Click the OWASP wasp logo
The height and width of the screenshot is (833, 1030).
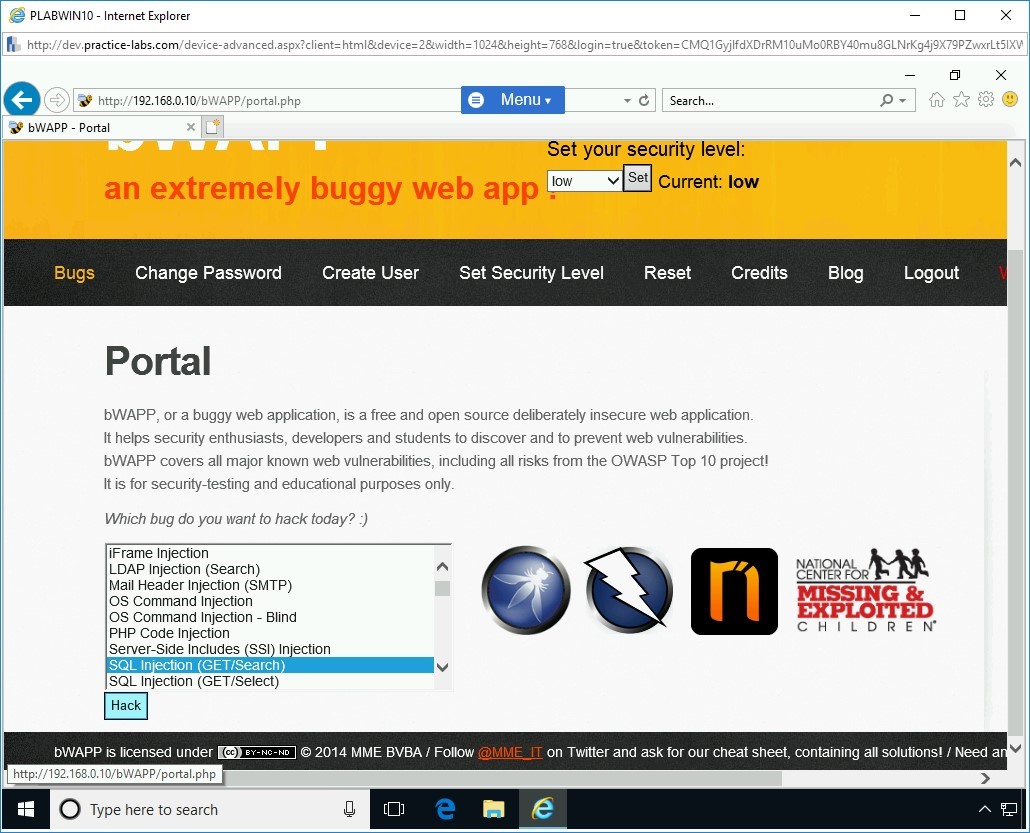click(526, 590)
